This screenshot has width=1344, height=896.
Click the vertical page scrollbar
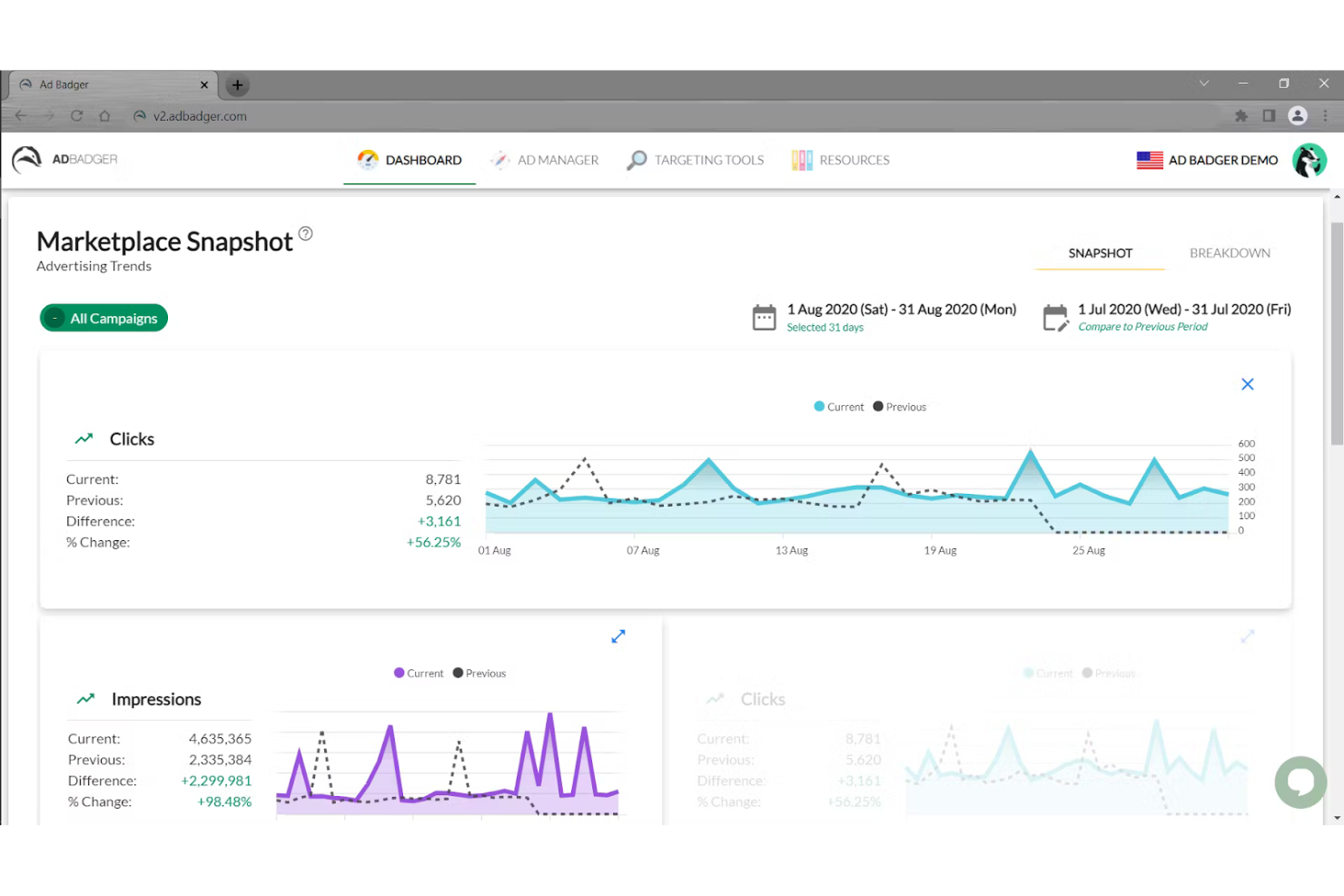[x=1337, y=332]
